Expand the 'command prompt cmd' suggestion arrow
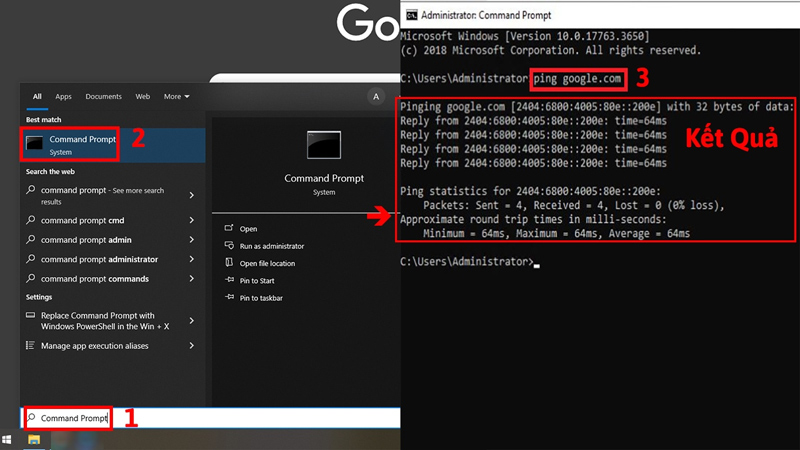 191,220
